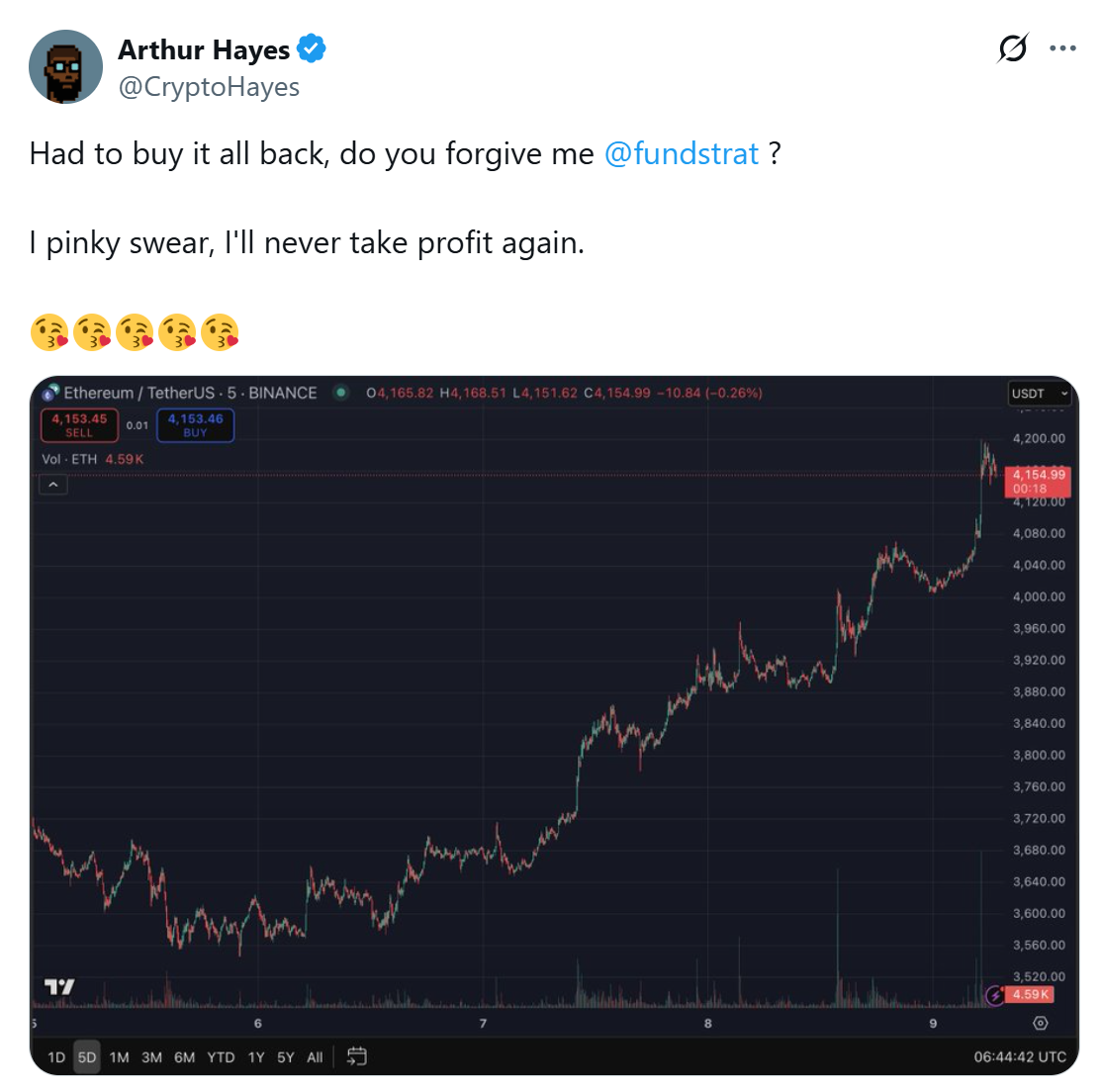
Task: Click Arthur Hayes' profile avatar
Action: pos(66,66)
